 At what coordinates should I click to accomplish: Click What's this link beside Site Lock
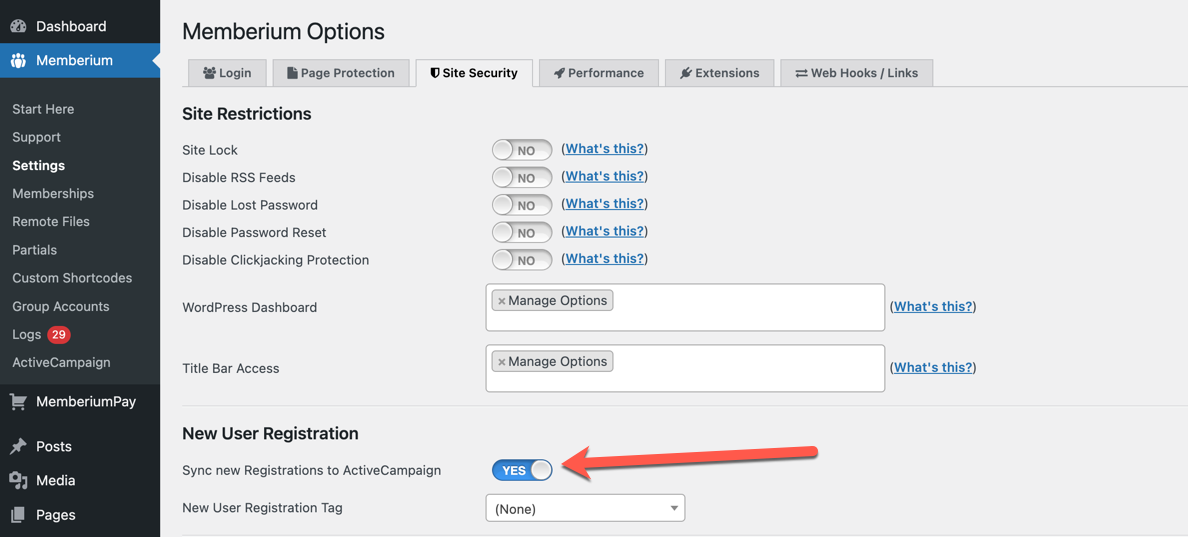click(x=604, y=148)
